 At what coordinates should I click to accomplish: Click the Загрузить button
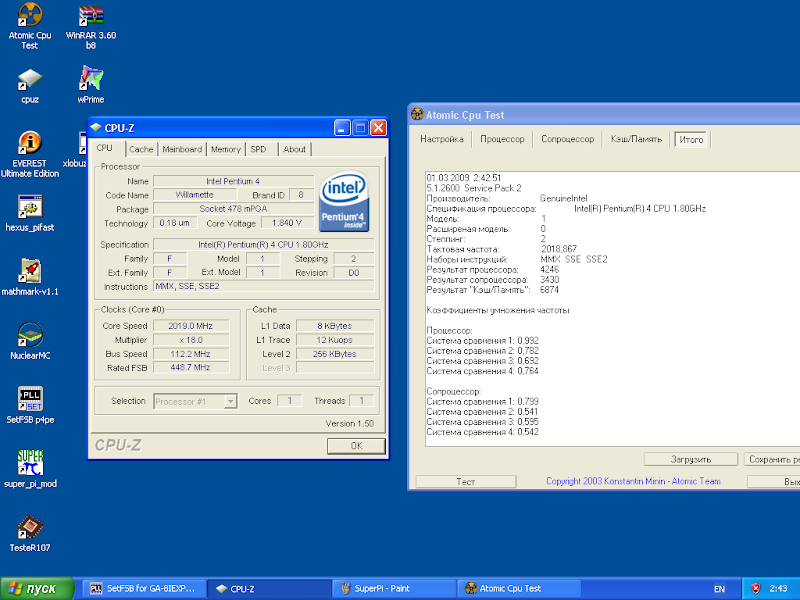pyautogui.click(x=690, y=459)
